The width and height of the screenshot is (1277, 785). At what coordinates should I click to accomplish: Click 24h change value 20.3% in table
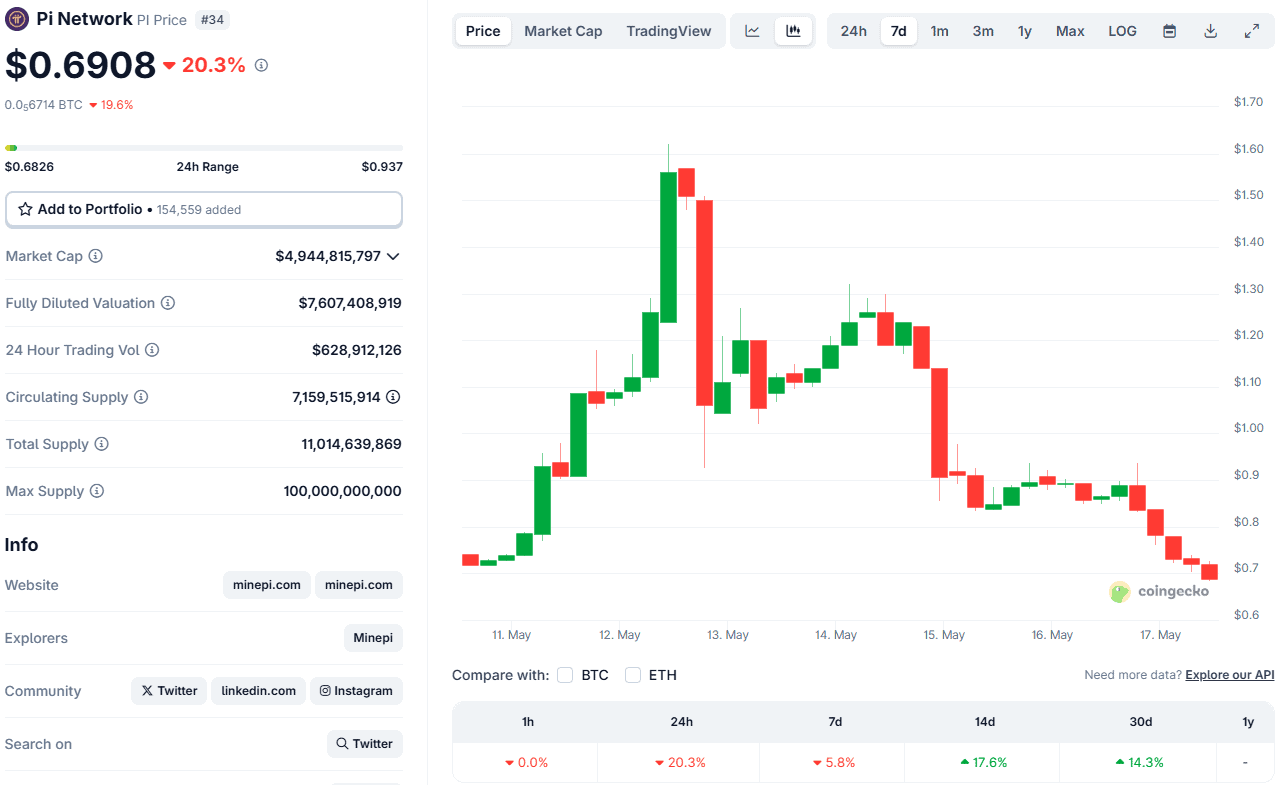(x=680, y=762)
